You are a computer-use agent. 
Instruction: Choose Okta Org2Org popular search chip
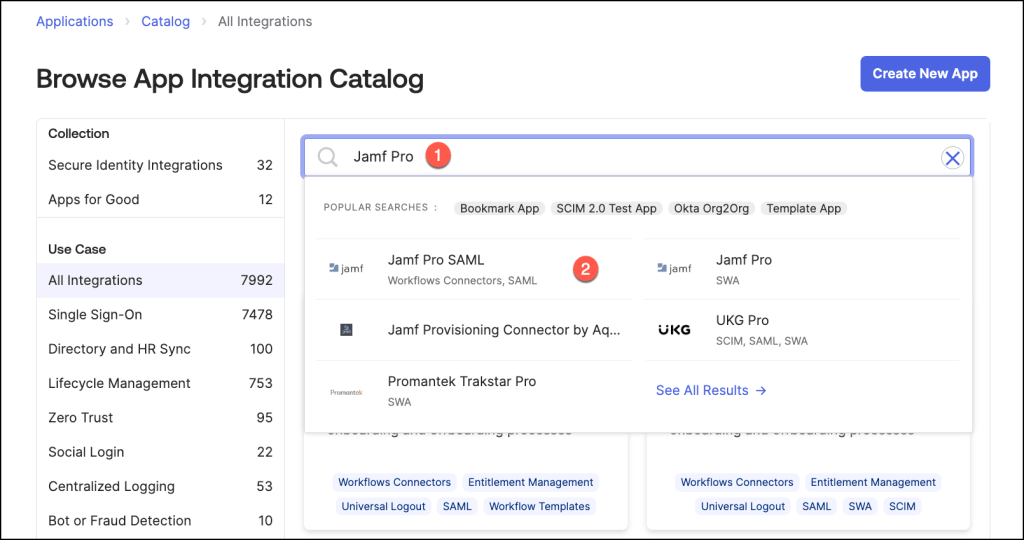pyautogui.click(x=711, y=209)
